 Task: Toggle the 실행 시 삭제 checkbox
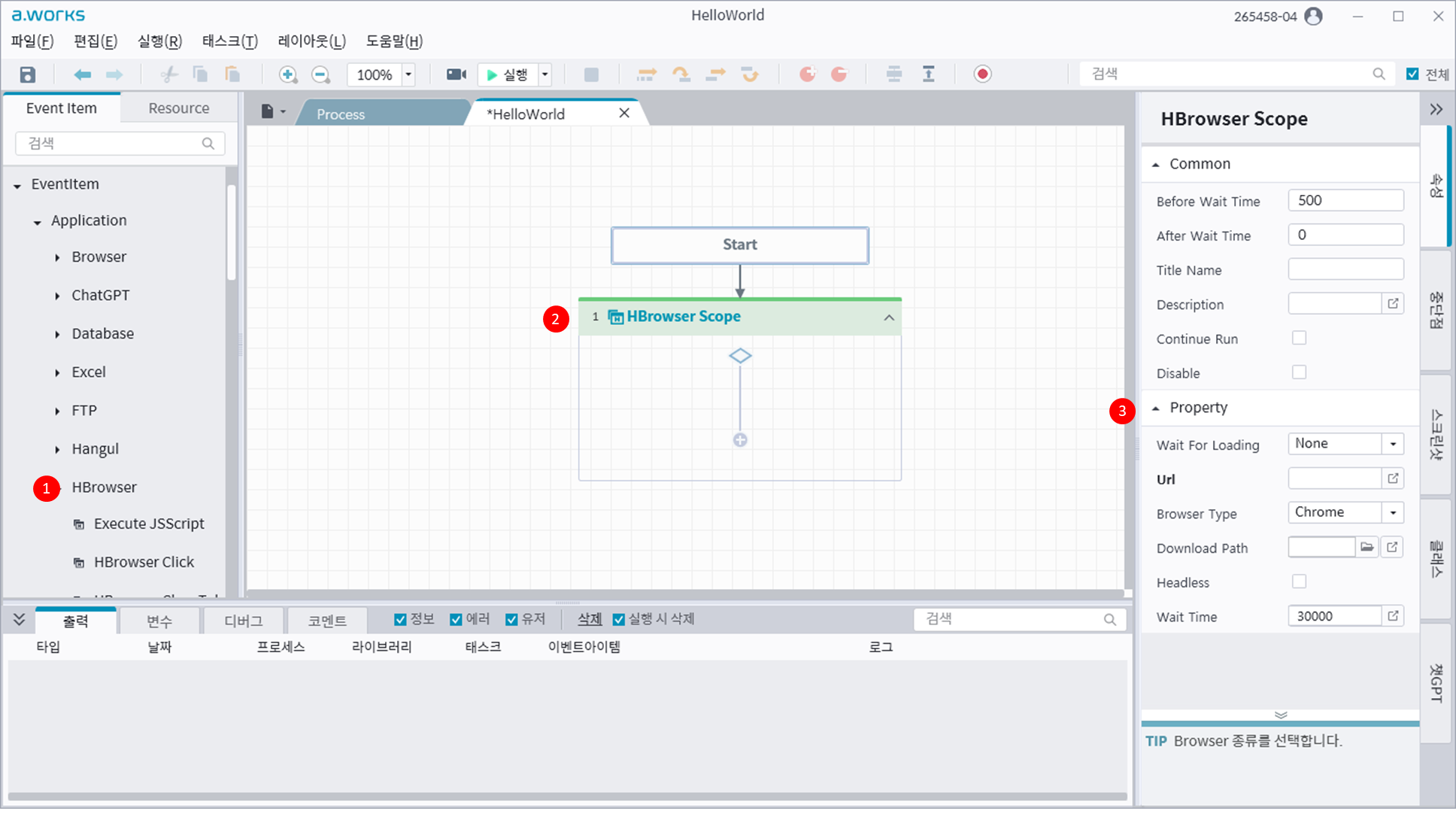tap(619, 619)
